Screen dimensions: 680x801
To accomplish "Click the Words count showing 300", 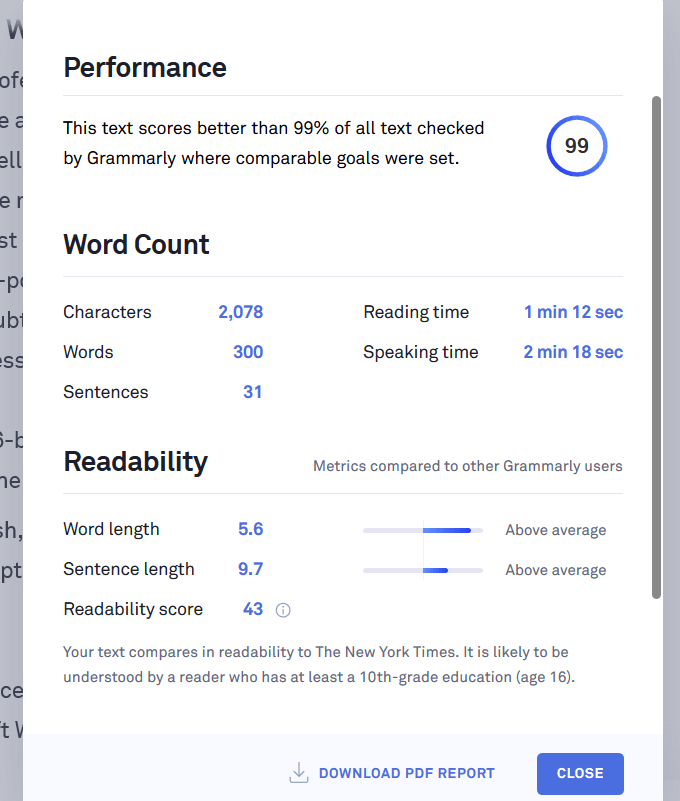I will [251, 352].
